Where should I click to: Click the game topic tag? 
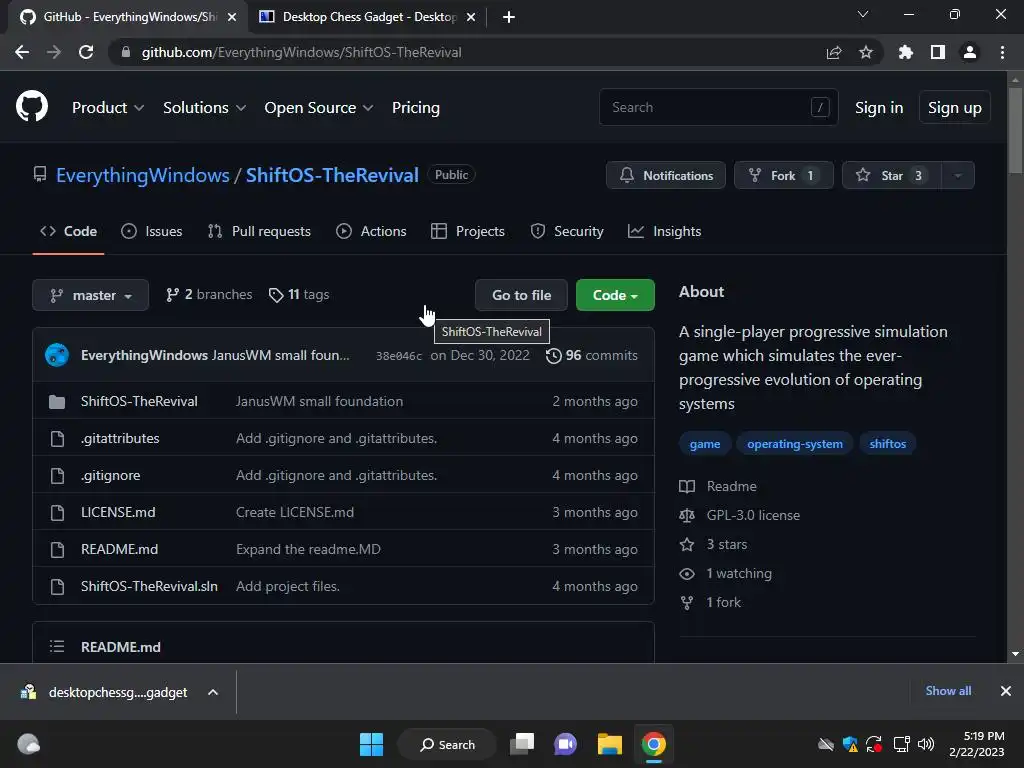(705, 443)
